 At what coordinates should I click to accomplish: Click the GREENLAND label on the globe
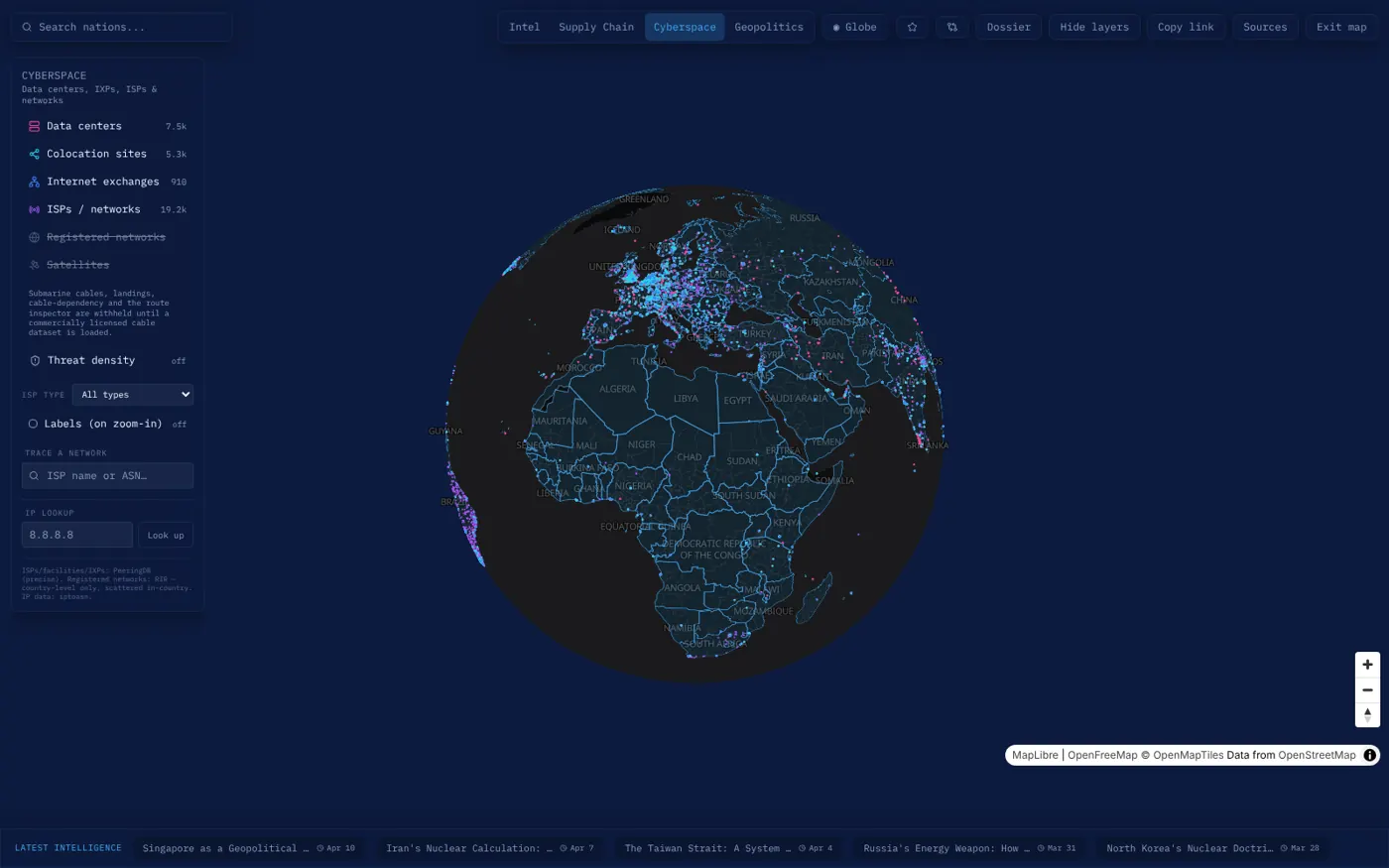pyautogui.click(x=644, y=199)
